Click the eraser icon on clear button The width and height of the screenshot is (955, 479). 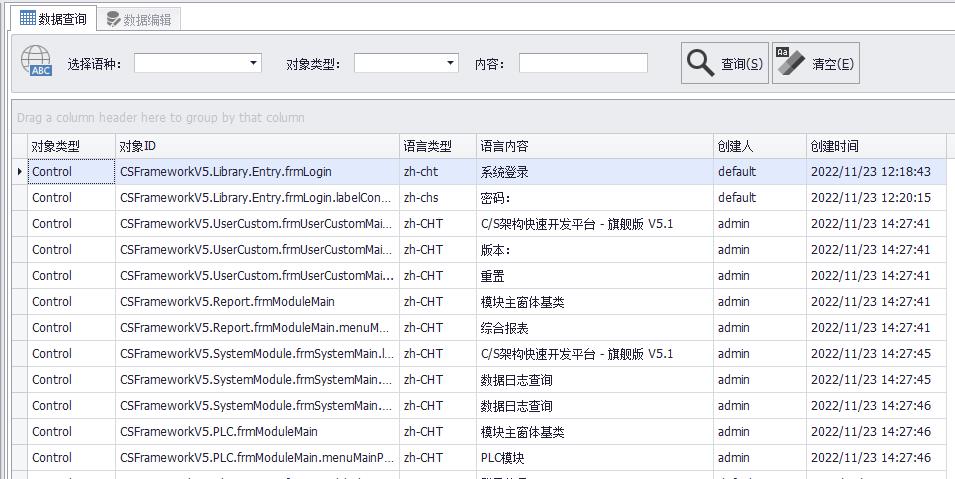(x=789, y=62)
